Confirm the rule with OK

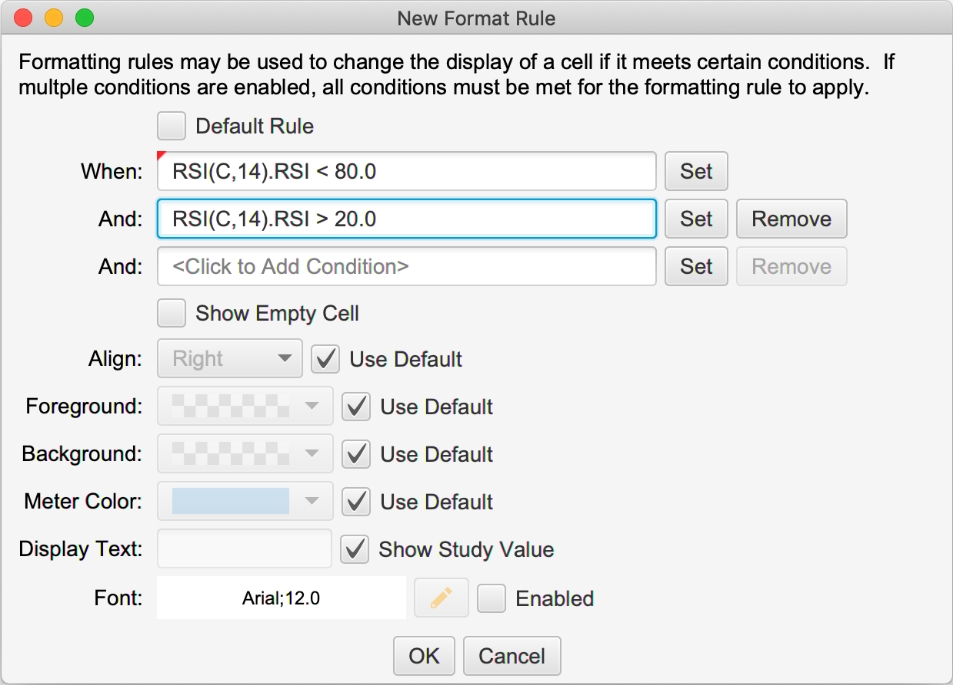(424, 656)
